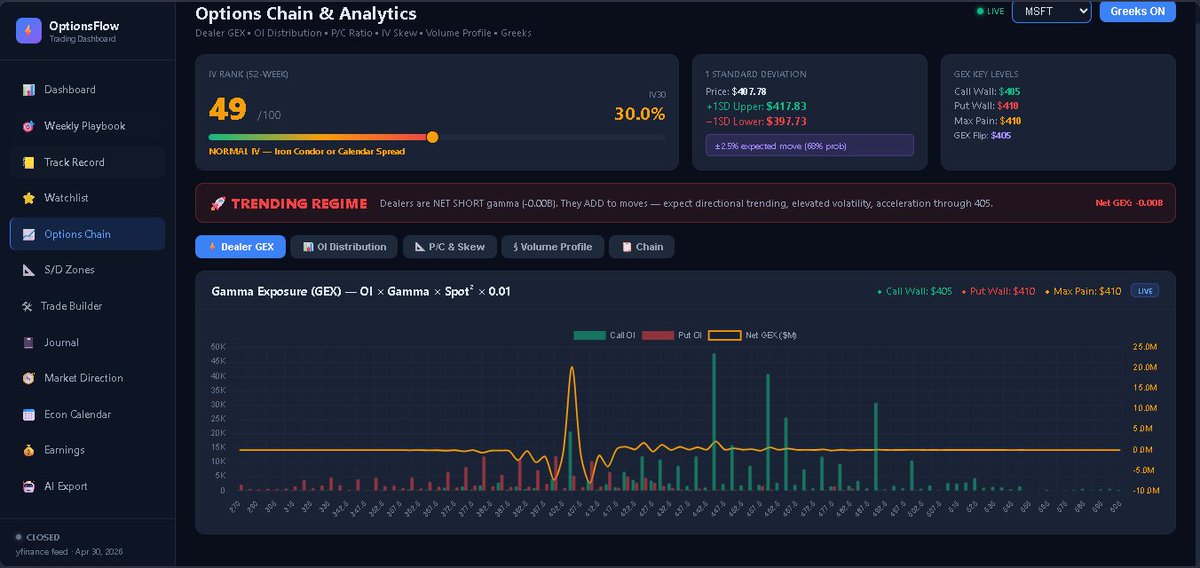Screen dimensions: 1200x568
Task: Click the IV Rank slider handle
Action: click(x=432, y=137)
